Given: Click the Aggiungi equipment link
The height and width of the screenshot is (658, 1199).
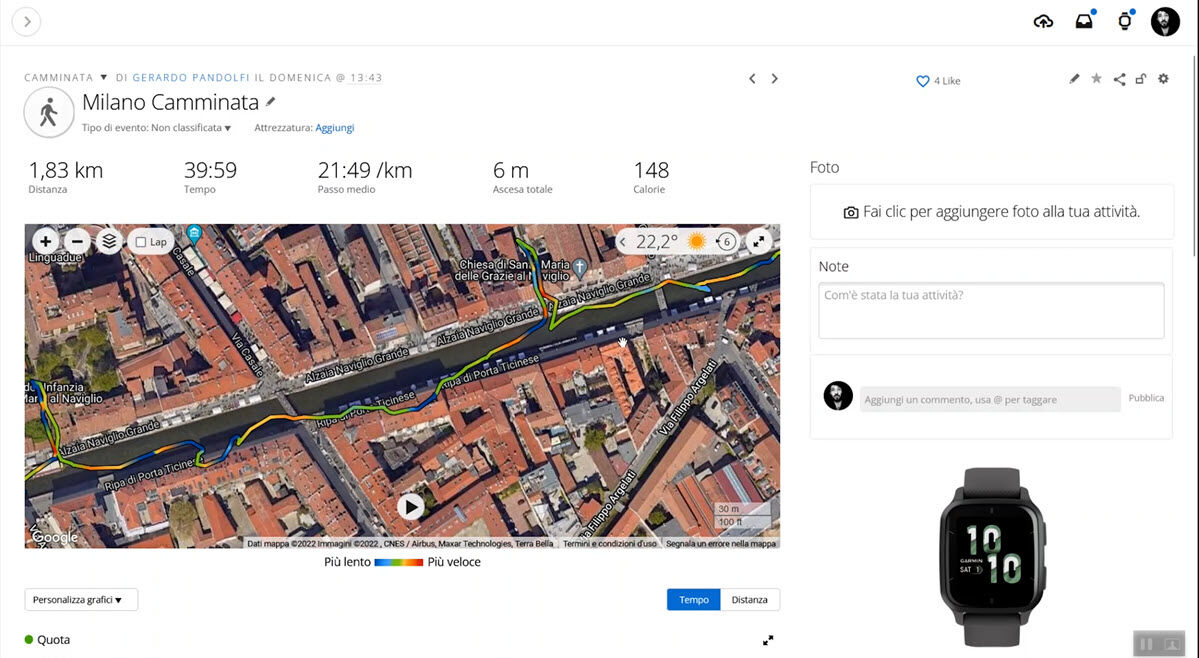Looking at the screenshot, I should pyautogui.click(x=334, y=128).
